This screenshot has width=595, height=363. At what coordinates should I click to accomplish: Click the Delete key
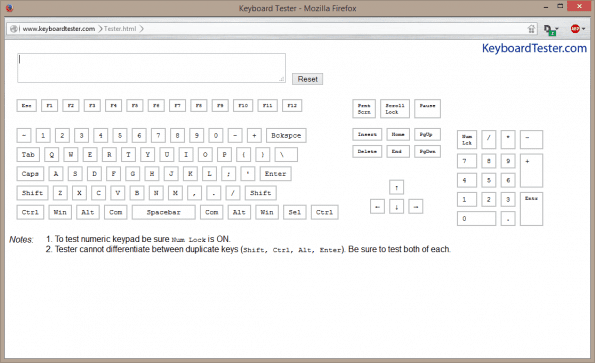tap(367, 151)
